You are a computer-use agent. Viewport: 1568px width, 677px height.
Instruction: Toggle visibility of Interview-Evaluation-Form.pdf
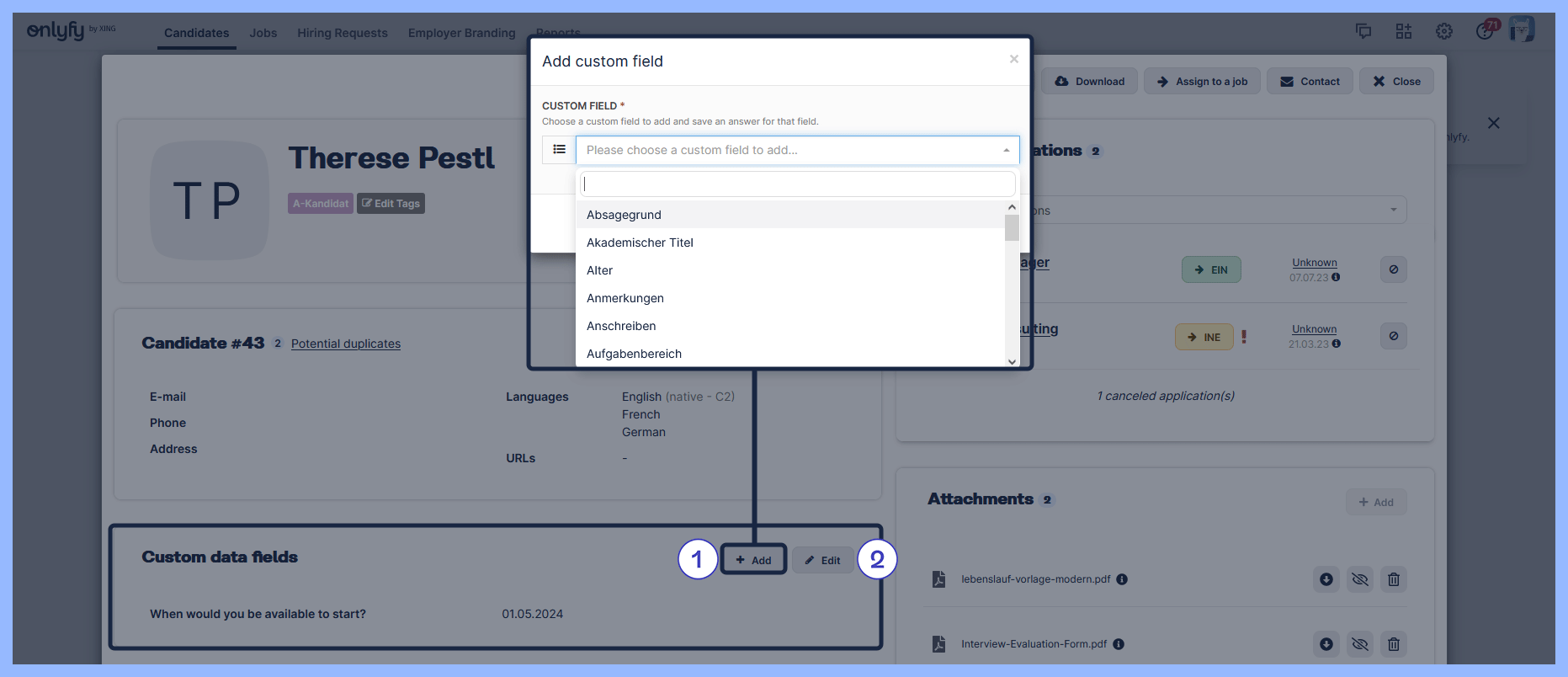(1360, 644)
